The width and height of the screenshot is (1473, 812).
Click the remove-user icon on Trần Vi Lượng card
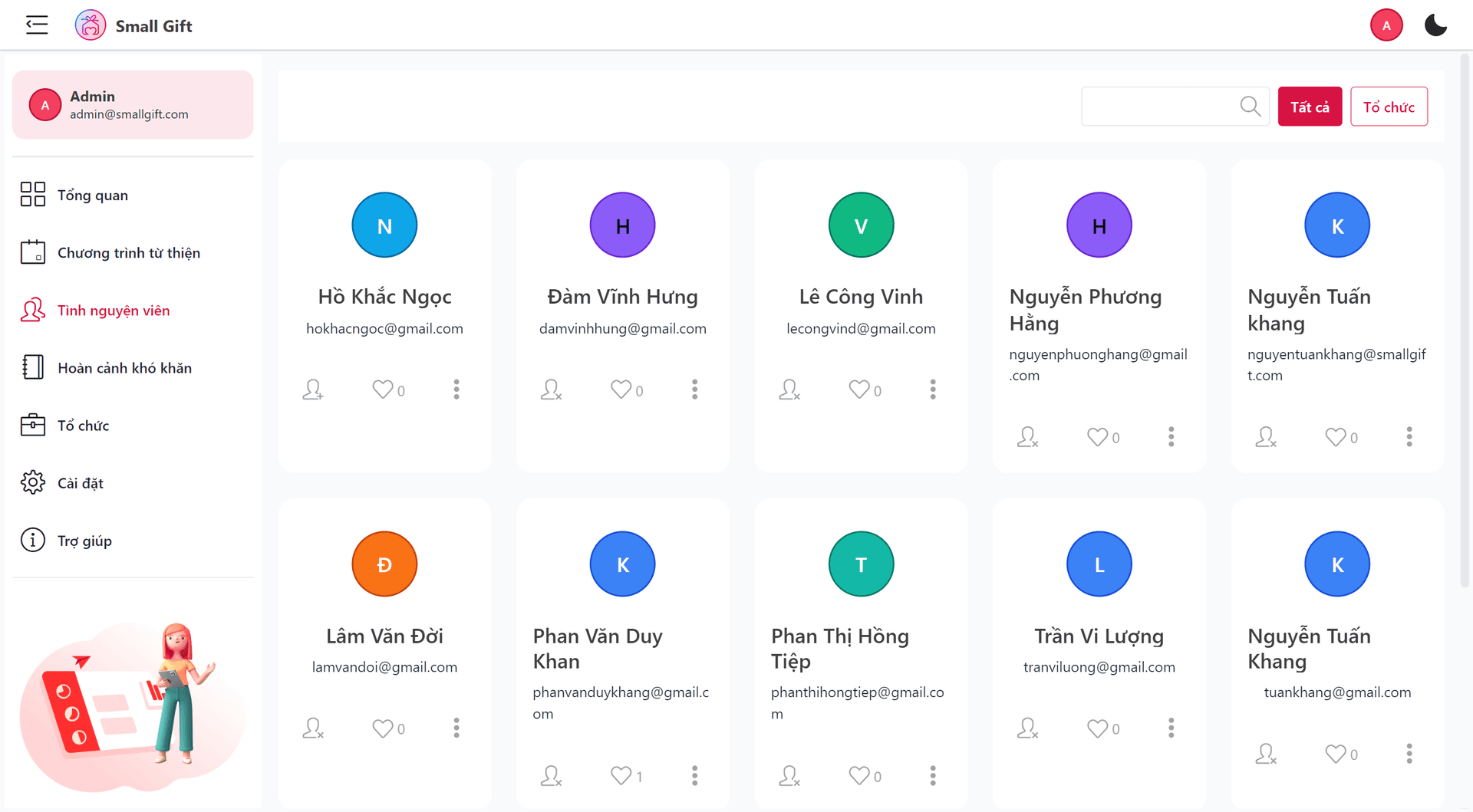tap(1027, 728)
